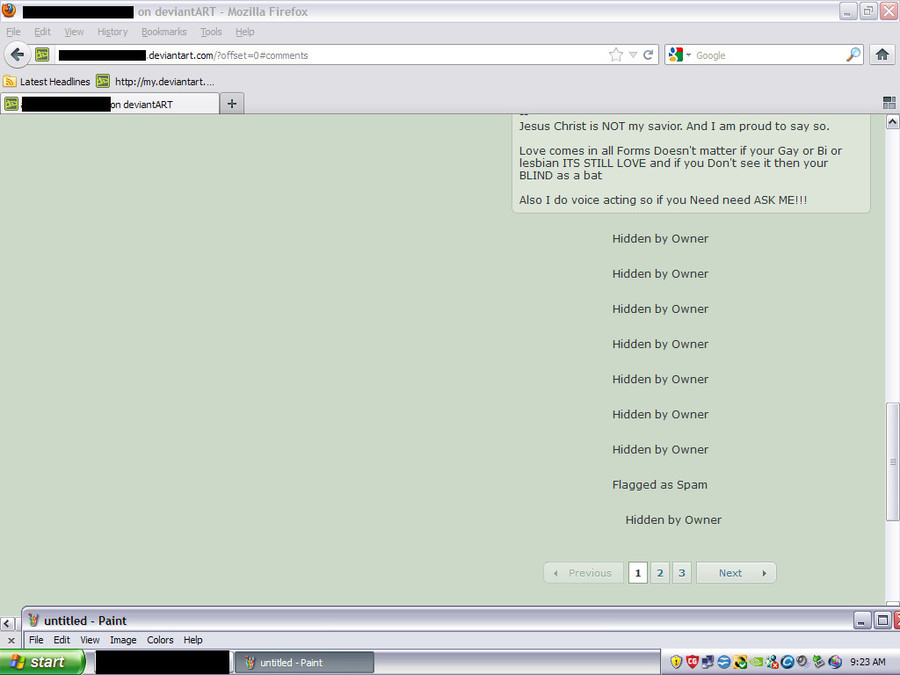This screenshot has width=900, height=675.
Task: Click the network connection tray icon
Action: pyautogui.click(x=708, y=662)
